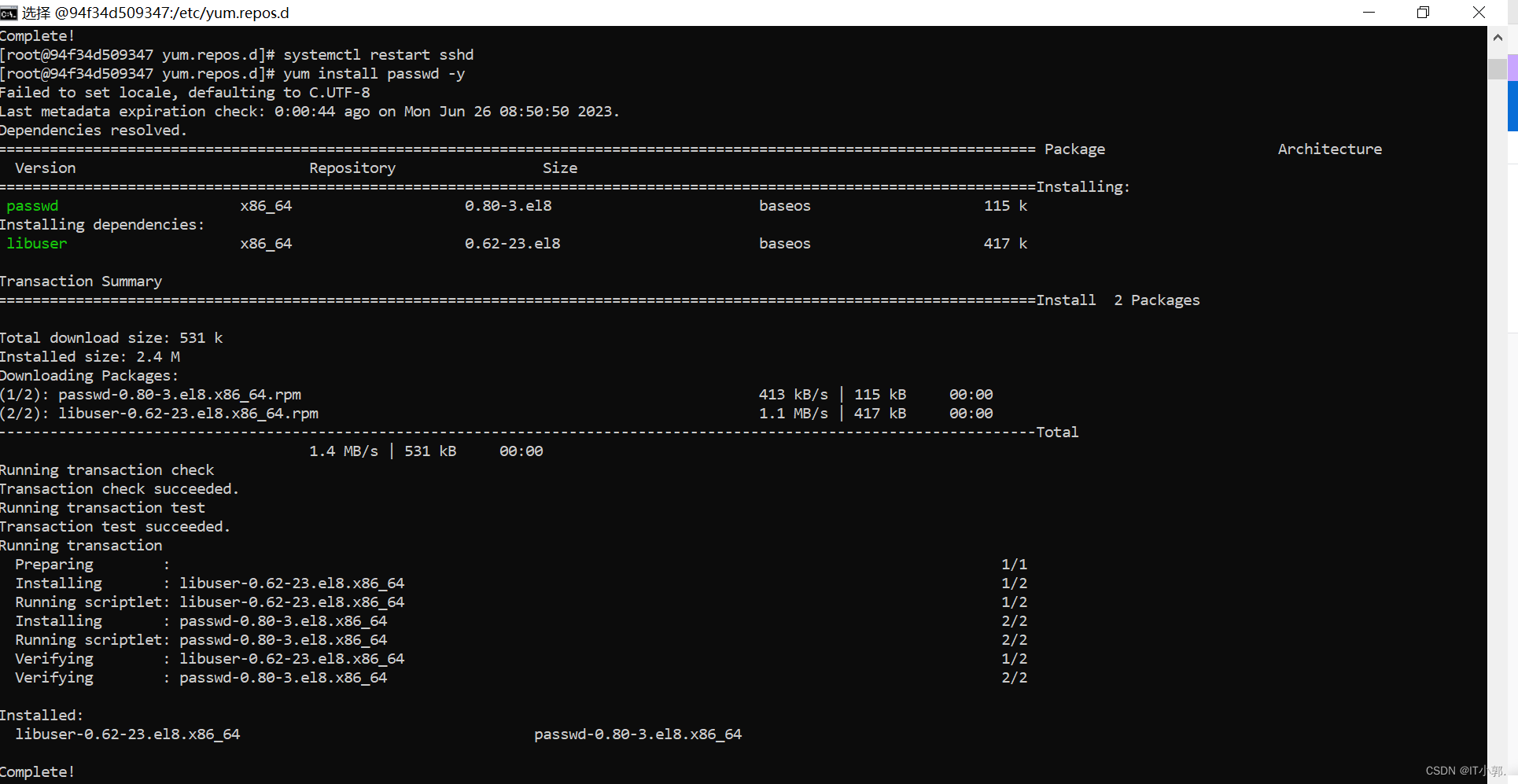
Task: Restore down the terminal window
Action: pyautogui.click(x=1423, y=13)
